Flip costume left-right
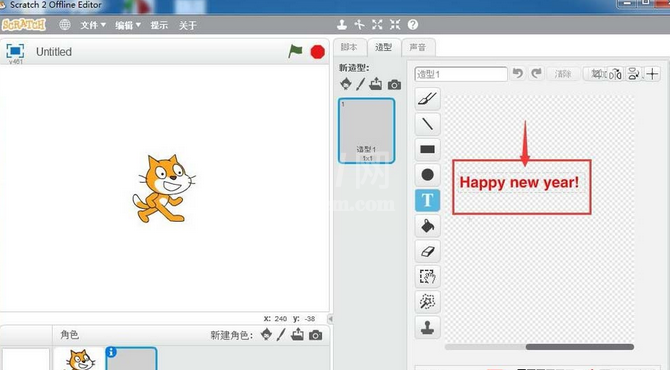Screen dimensions: 670x370 point(616,74)
